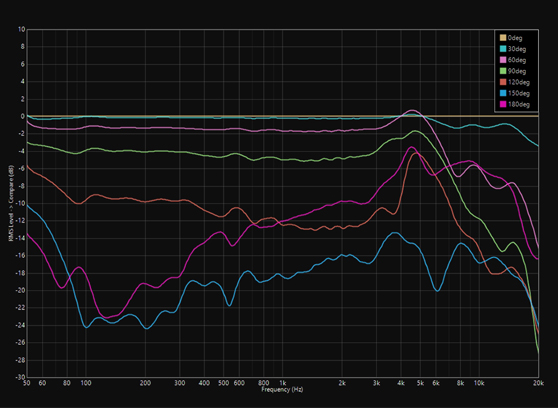Click the RMS Level Compare (dB) axis title
Image resolution: width=558 pixels, height=408 pixels.
[11, 203]
